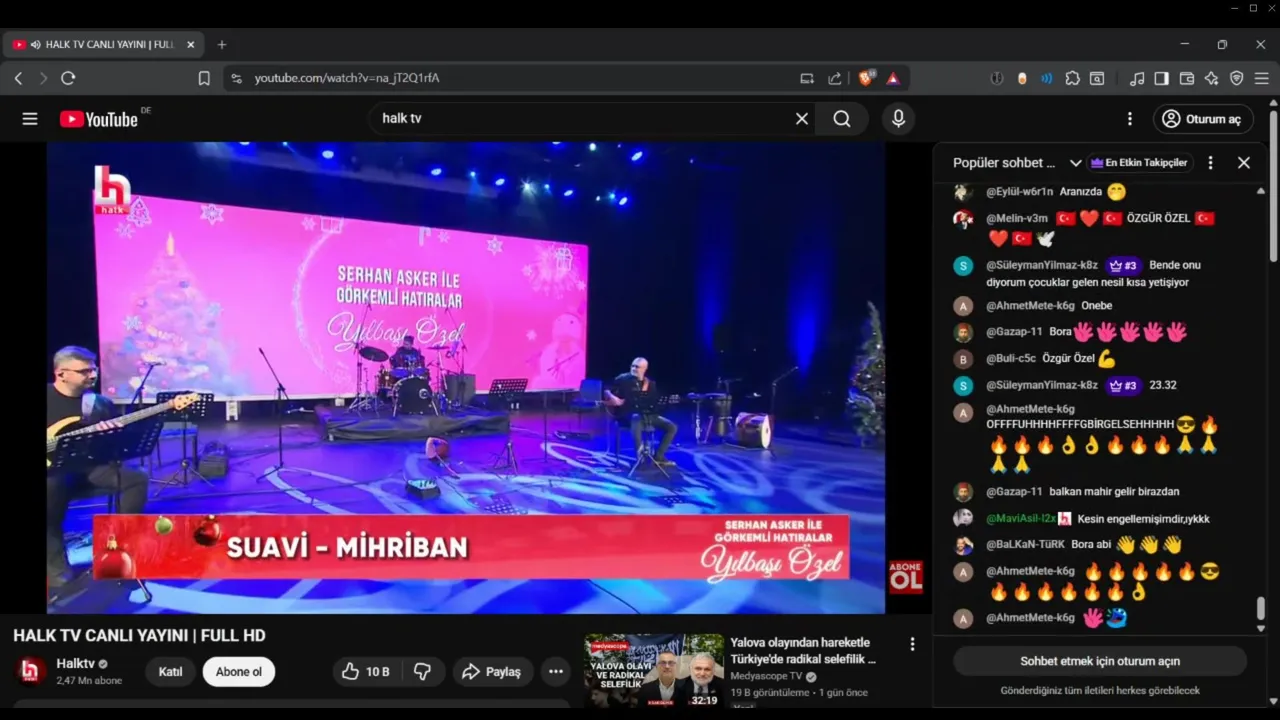The image size is (1280, 720).
Task: Open Brave Wallet icon
Action: coord(1187,78)
